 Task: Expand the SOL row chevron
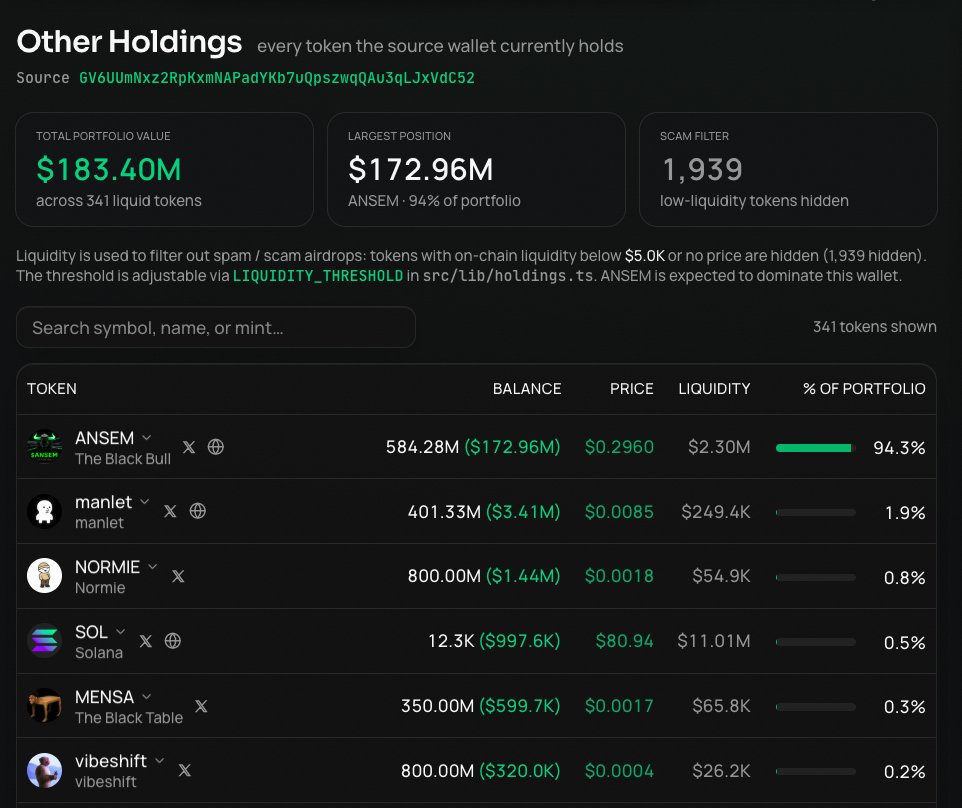point(121,632)
